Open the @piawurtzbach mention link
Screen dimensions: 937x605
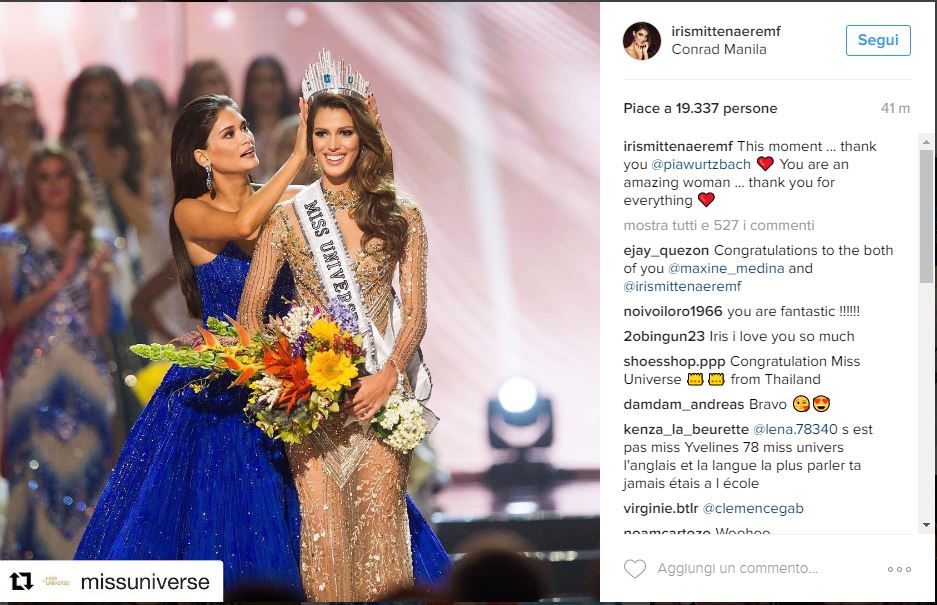click(x=700, y=164)
